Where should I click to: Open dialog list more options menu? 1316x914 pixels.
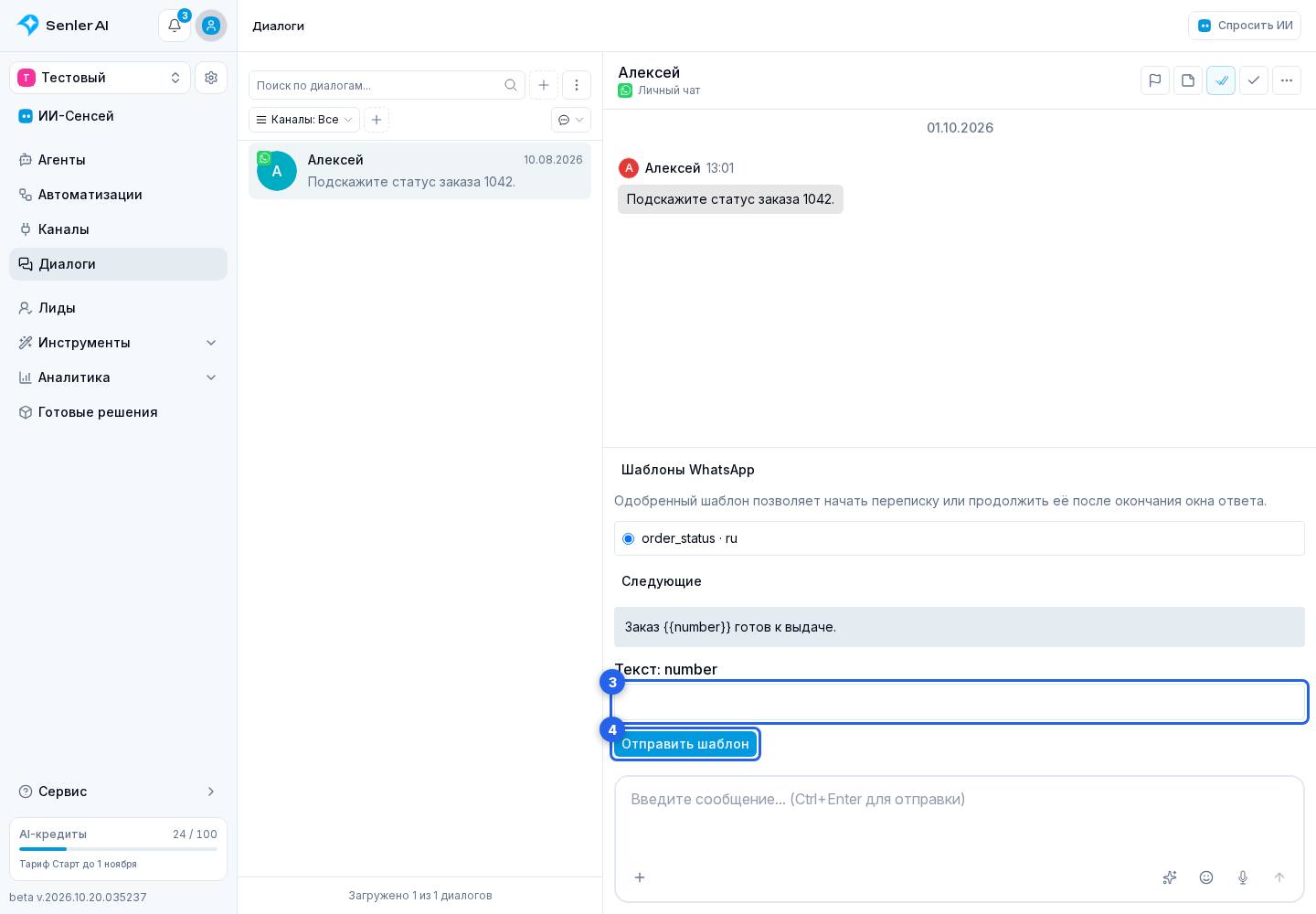577,85
